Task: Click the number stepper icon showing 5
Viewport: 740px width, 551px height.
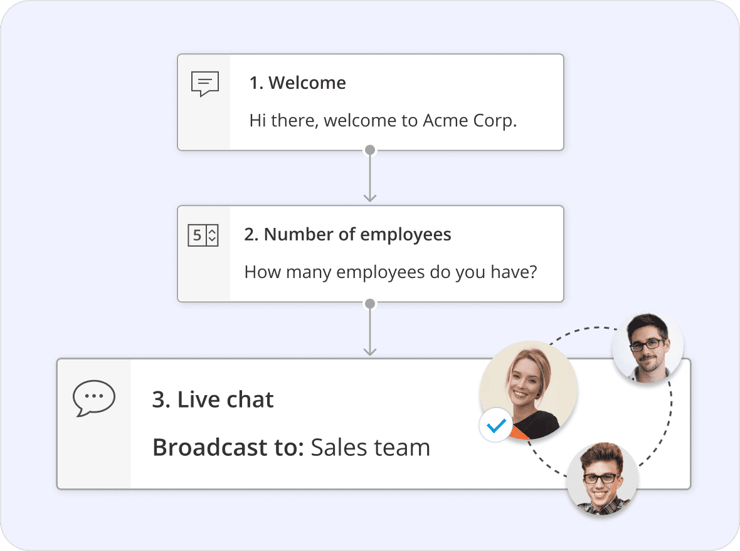Action: coord(203,235)
